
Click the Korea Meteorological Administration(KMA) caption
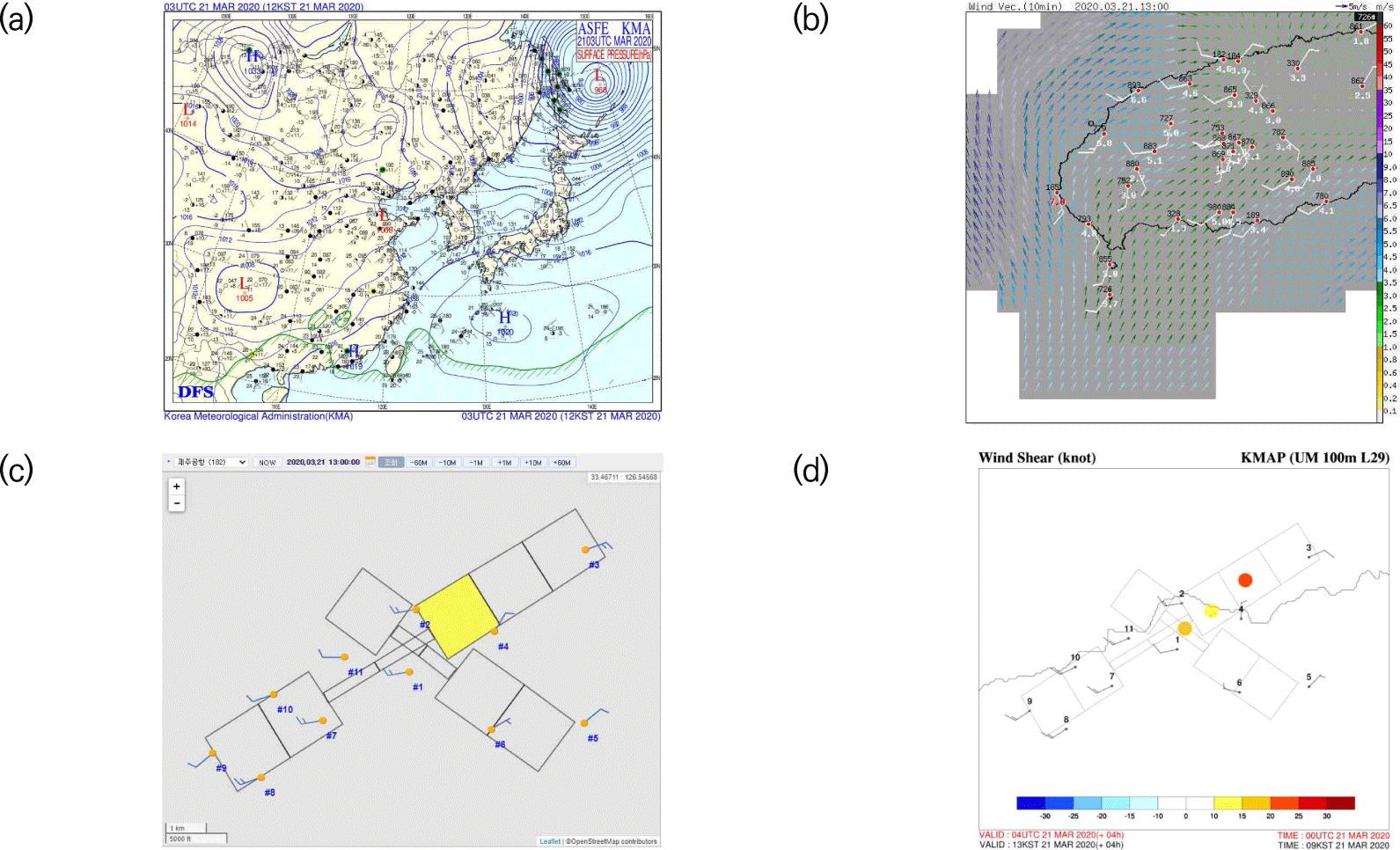(x=258, y=416)
